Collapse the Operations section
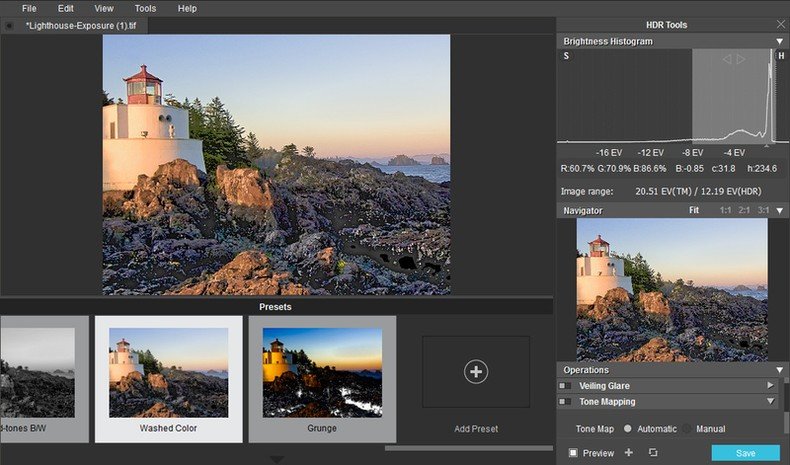Image resolution: width=790 pixels, height=465 pixels. coord(779,370)
